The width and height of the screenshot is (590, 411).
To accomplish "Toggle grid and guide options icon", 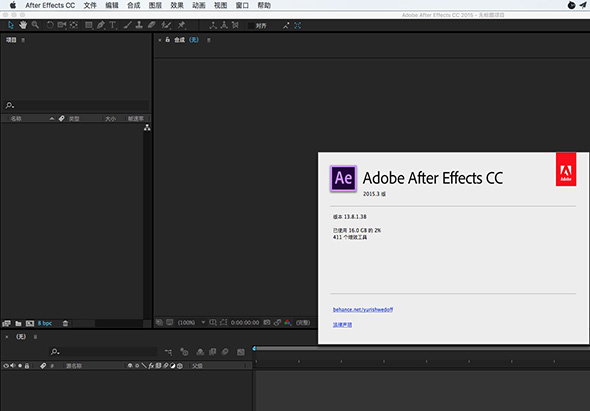I will click(213, 322).
